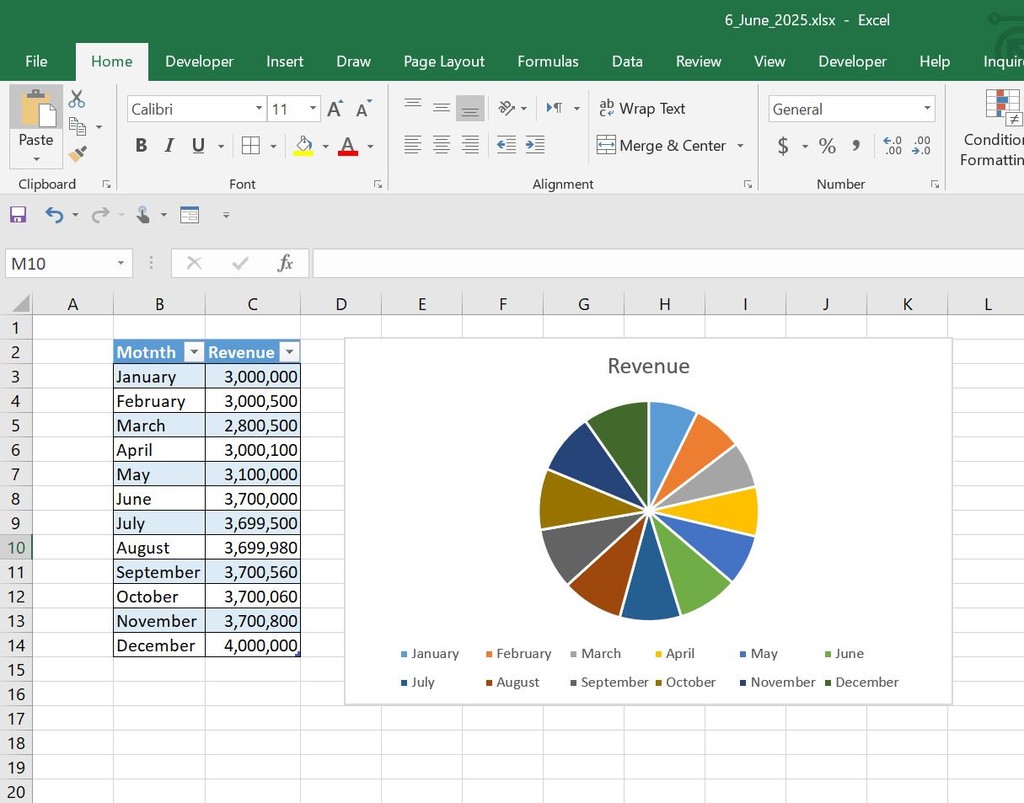Viewport: 1024px width, 803px height.
Task: Switch to the Insert ribbon tab
Action: [x=284, y=61]
